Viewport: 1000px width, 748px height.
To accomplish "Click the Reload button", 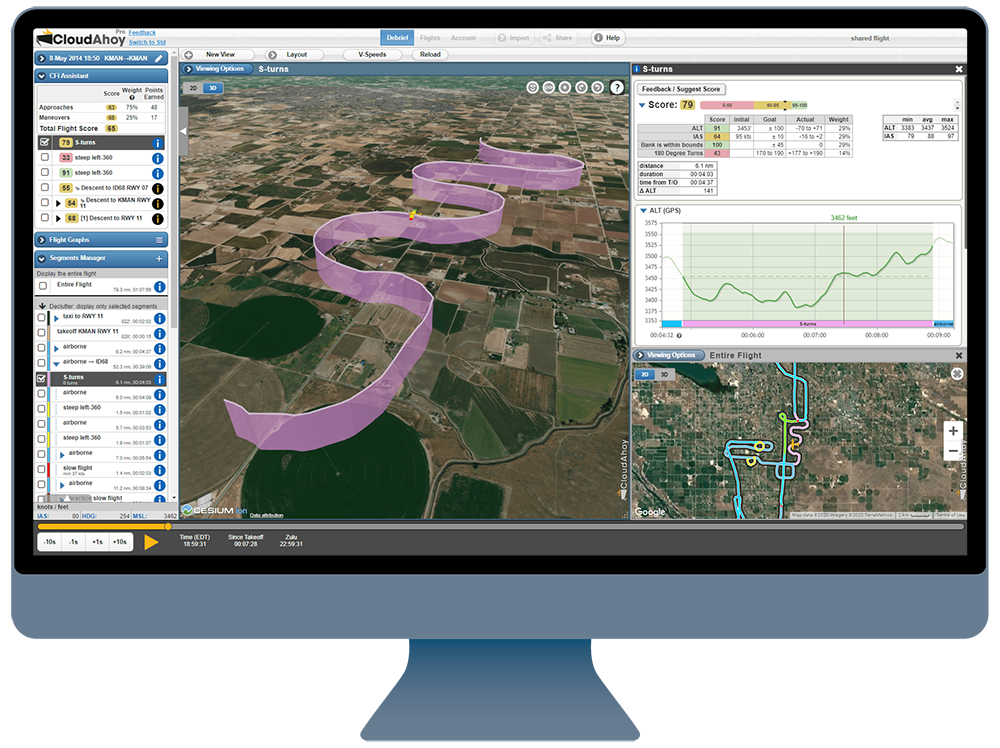I will 430,54.
